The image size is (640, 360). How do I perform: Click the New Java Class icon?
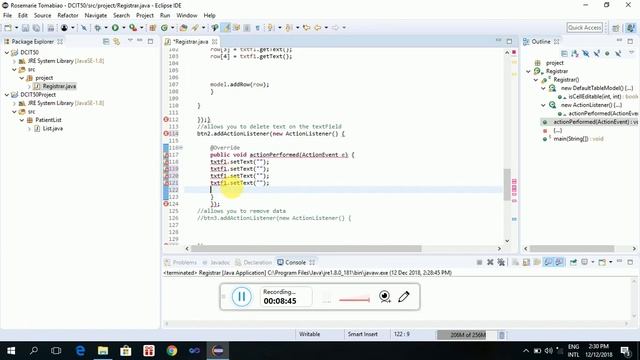click(x=164, y=28)
